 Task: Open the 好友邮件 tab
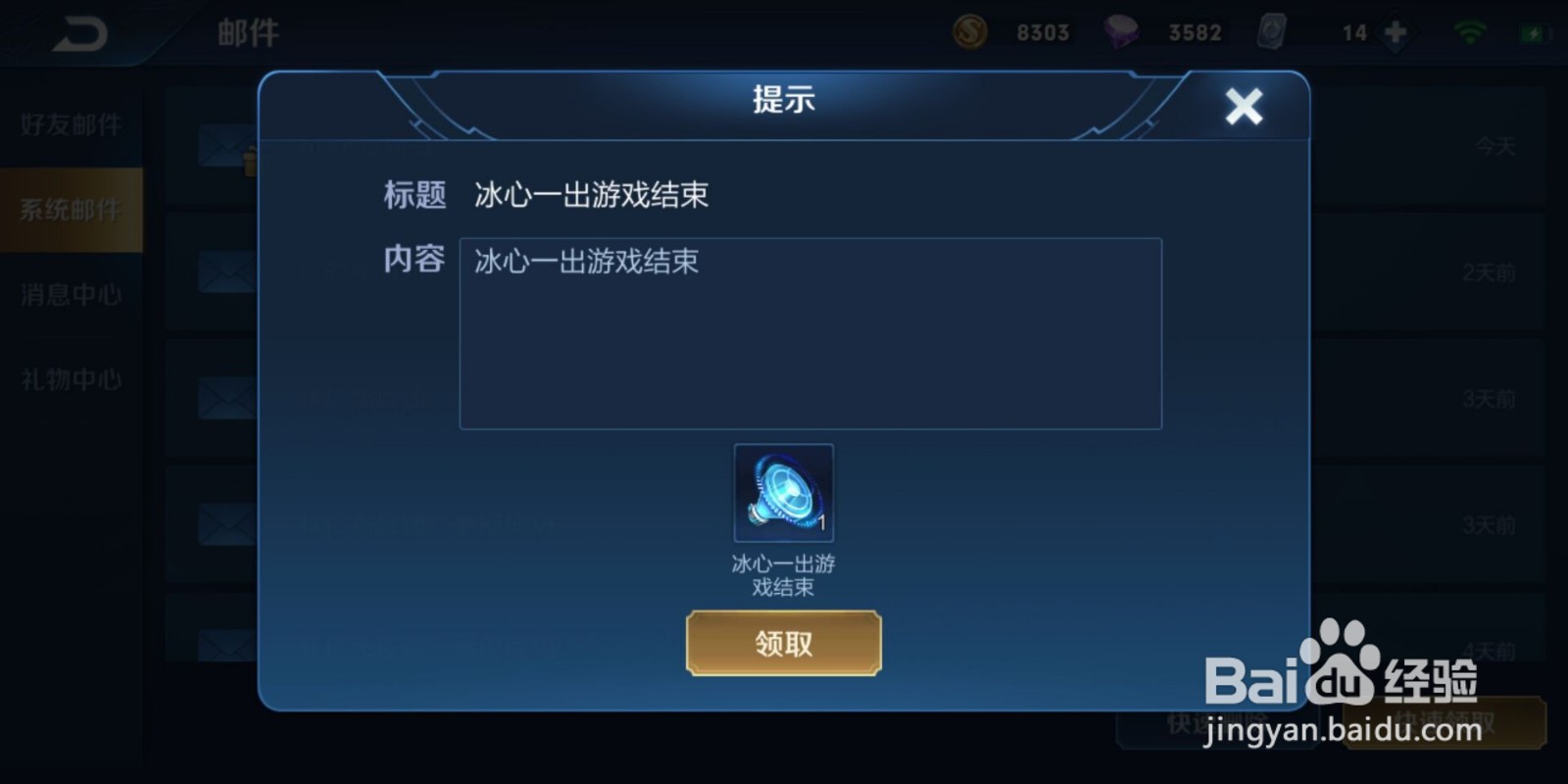click(x=72, y=124)
